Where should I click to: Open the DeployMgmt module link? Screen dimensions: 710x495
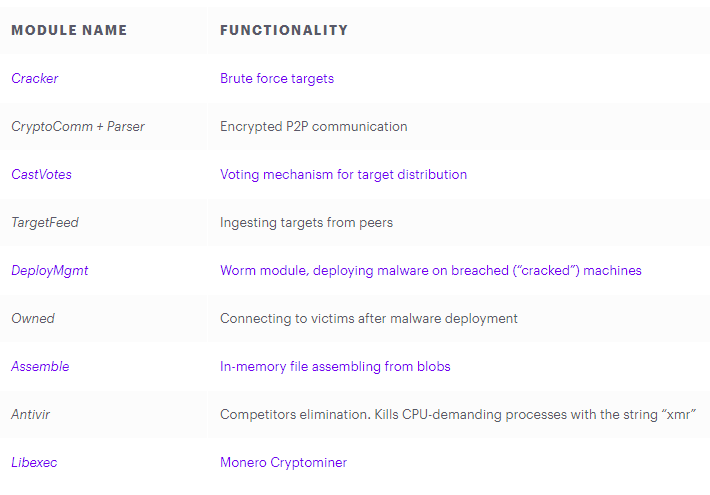[x=50, y=271]
